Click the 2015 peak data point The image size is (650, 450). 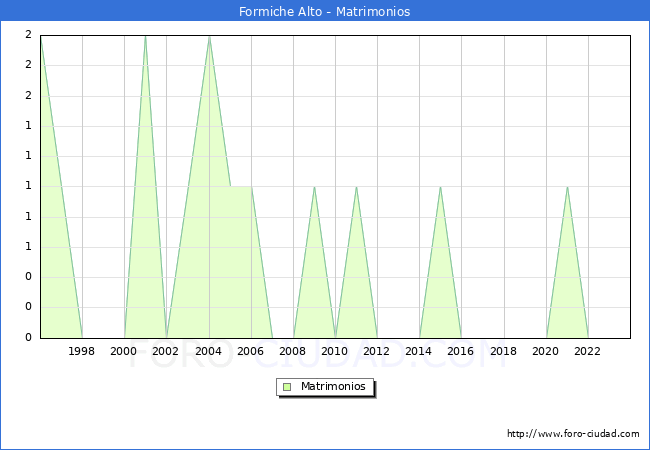click(x=440, y=187)
